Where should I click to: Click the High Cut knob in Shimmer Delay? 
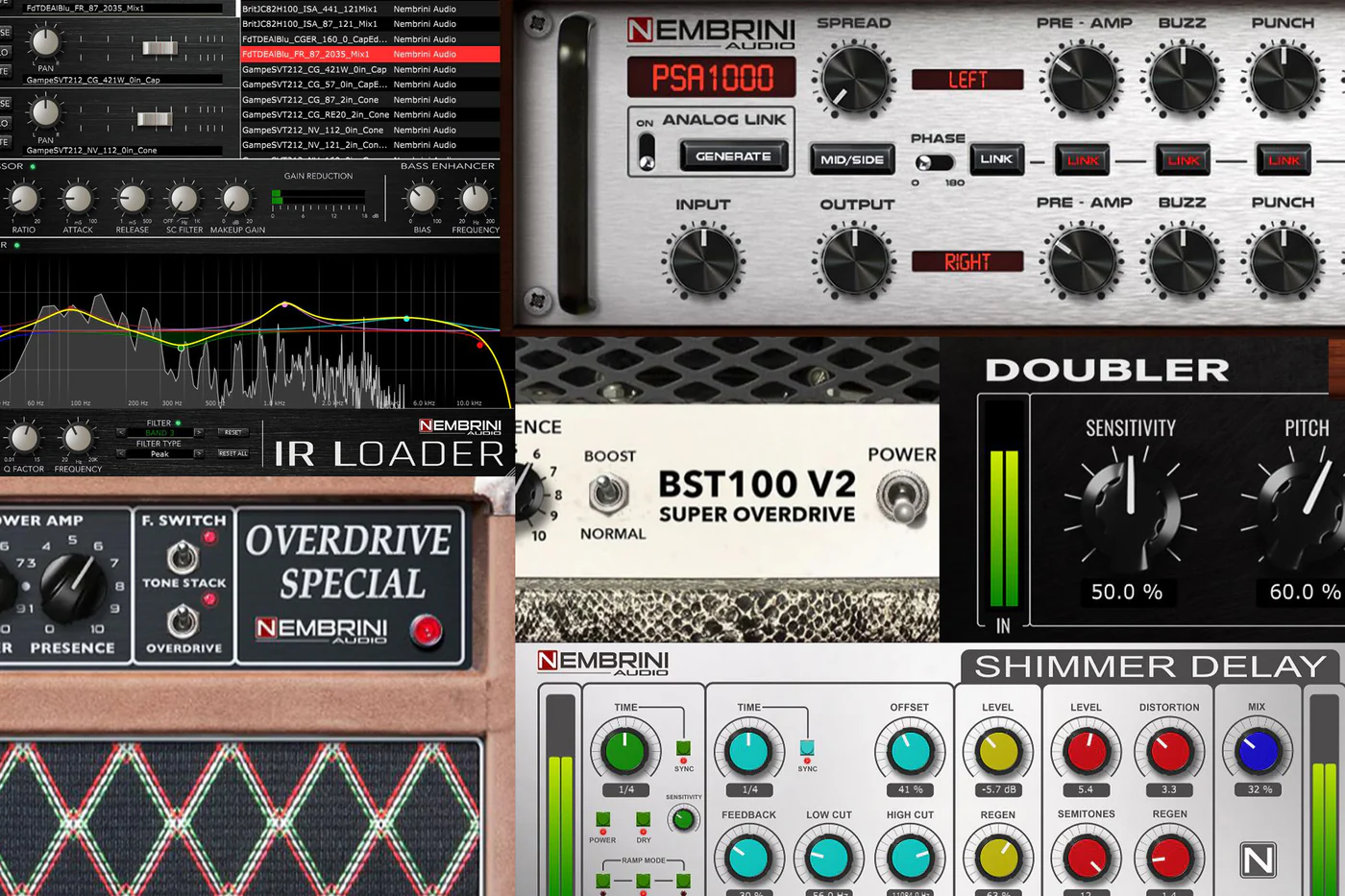pos(909,860)
